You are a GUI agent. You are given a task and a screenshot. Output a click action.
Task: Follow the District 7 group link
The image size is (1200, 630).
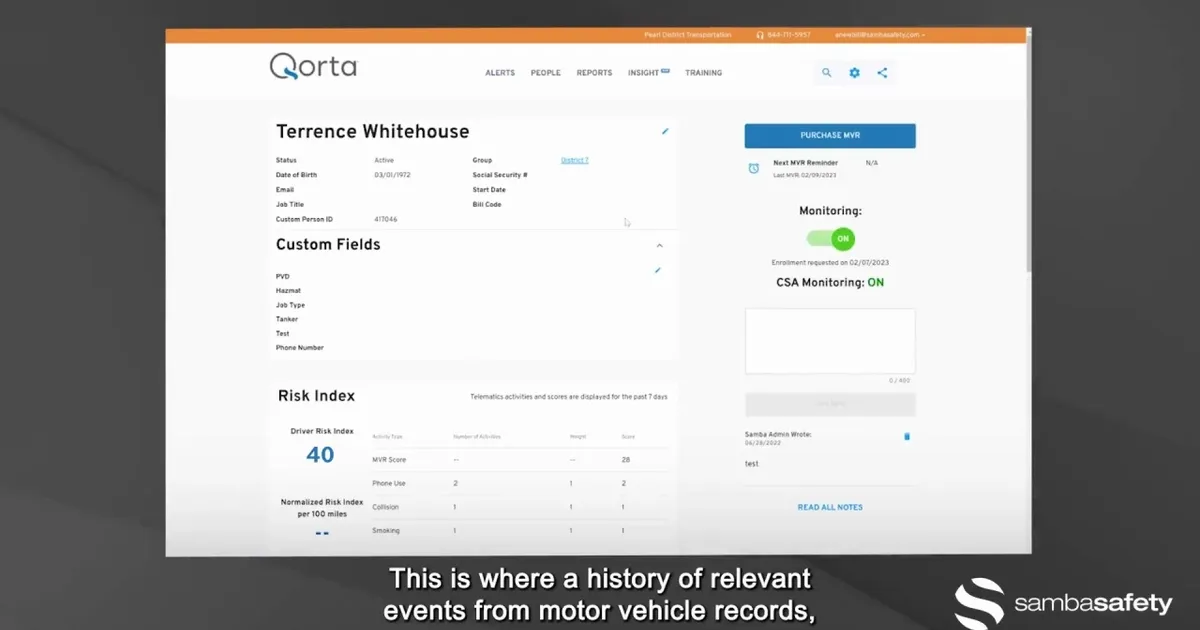tap(575, 160)
